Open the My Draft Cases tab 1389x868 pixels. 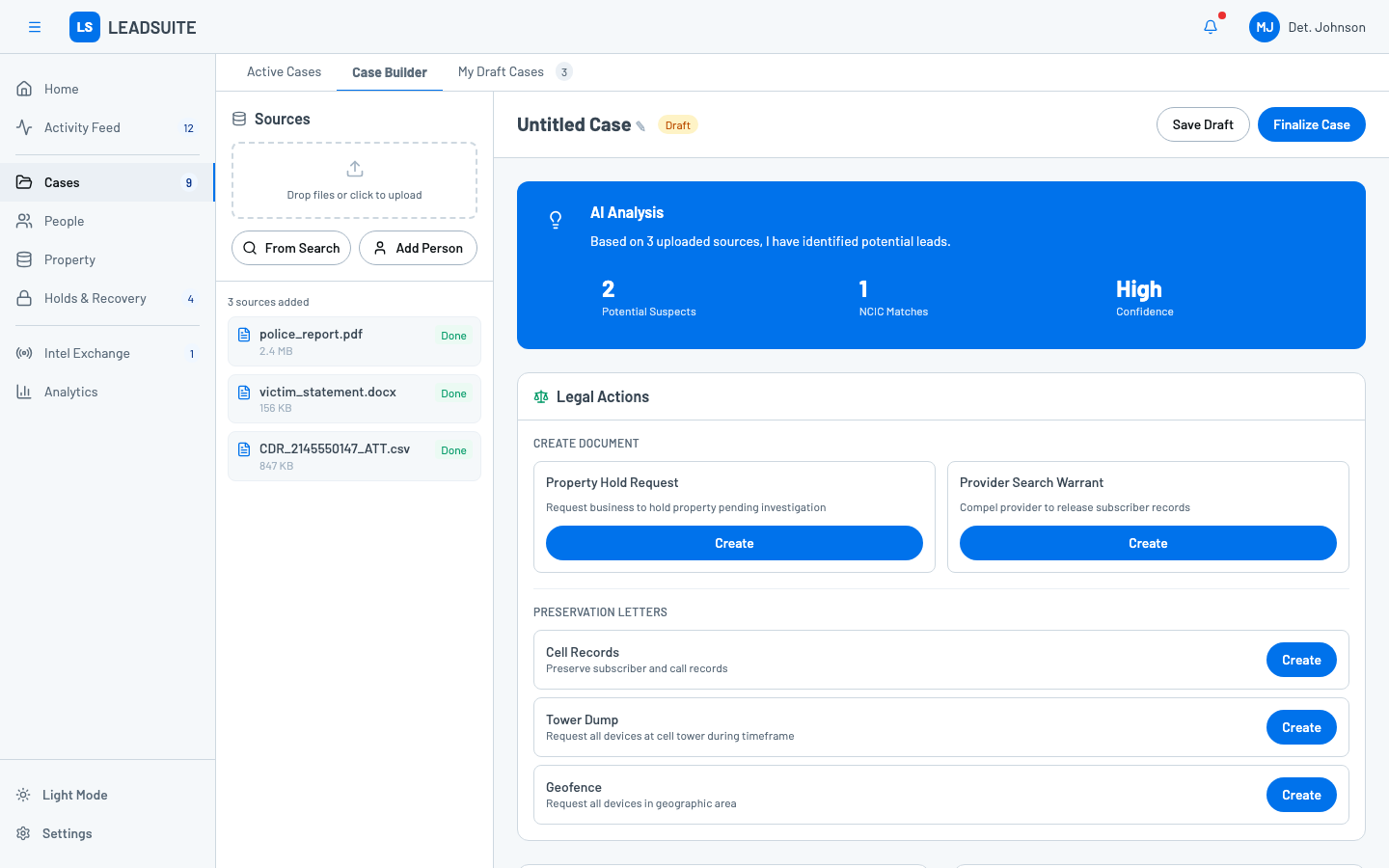coord(503,71)
